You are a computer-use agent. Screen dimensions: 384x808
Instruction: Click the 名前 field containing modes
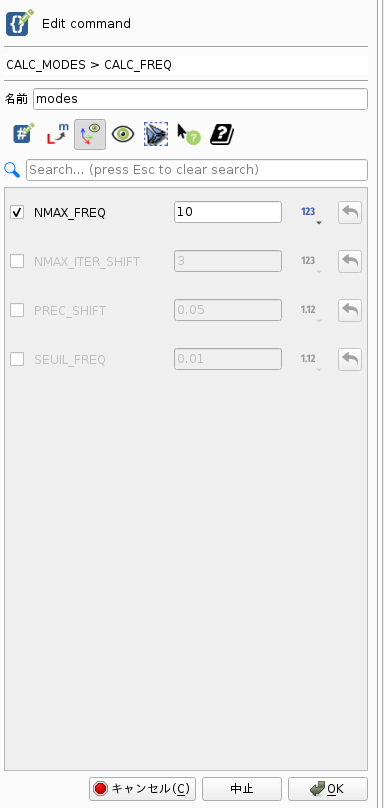pos(201,99)
